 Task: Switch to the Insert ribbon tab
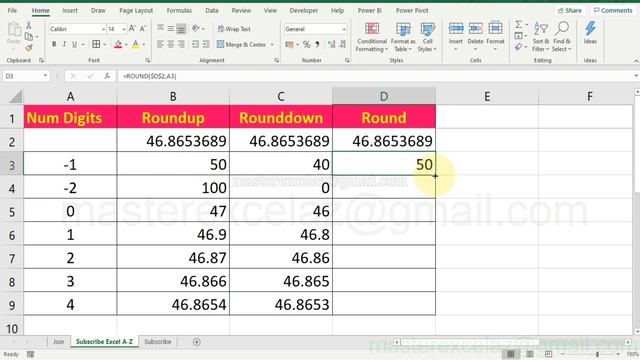(70, 10)
